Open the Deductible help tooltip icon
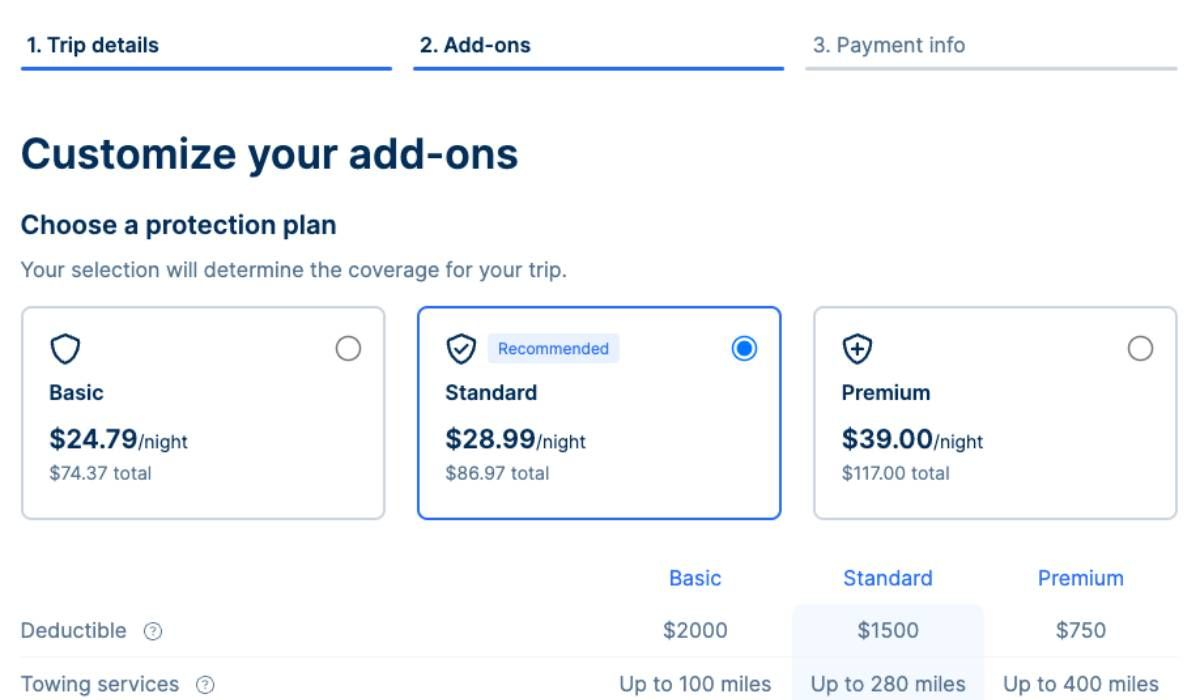1200x700 pixels. (x=153, y=631)
